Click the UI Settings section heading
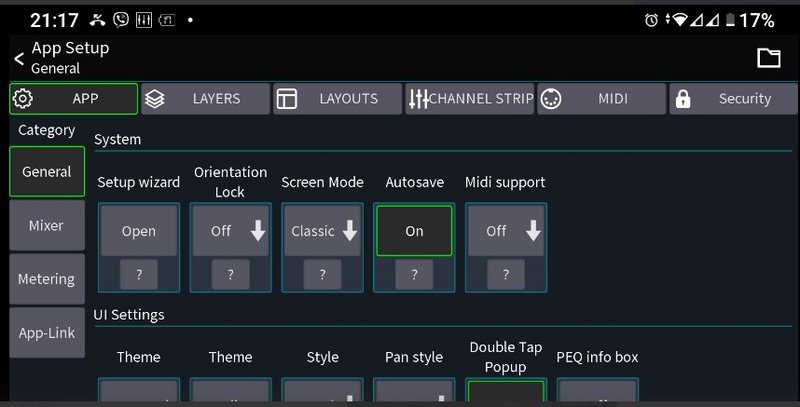 pos(129,315)
